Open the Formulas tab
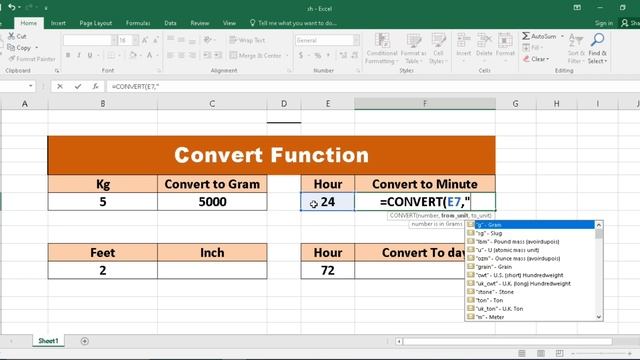 click(138, 23)
